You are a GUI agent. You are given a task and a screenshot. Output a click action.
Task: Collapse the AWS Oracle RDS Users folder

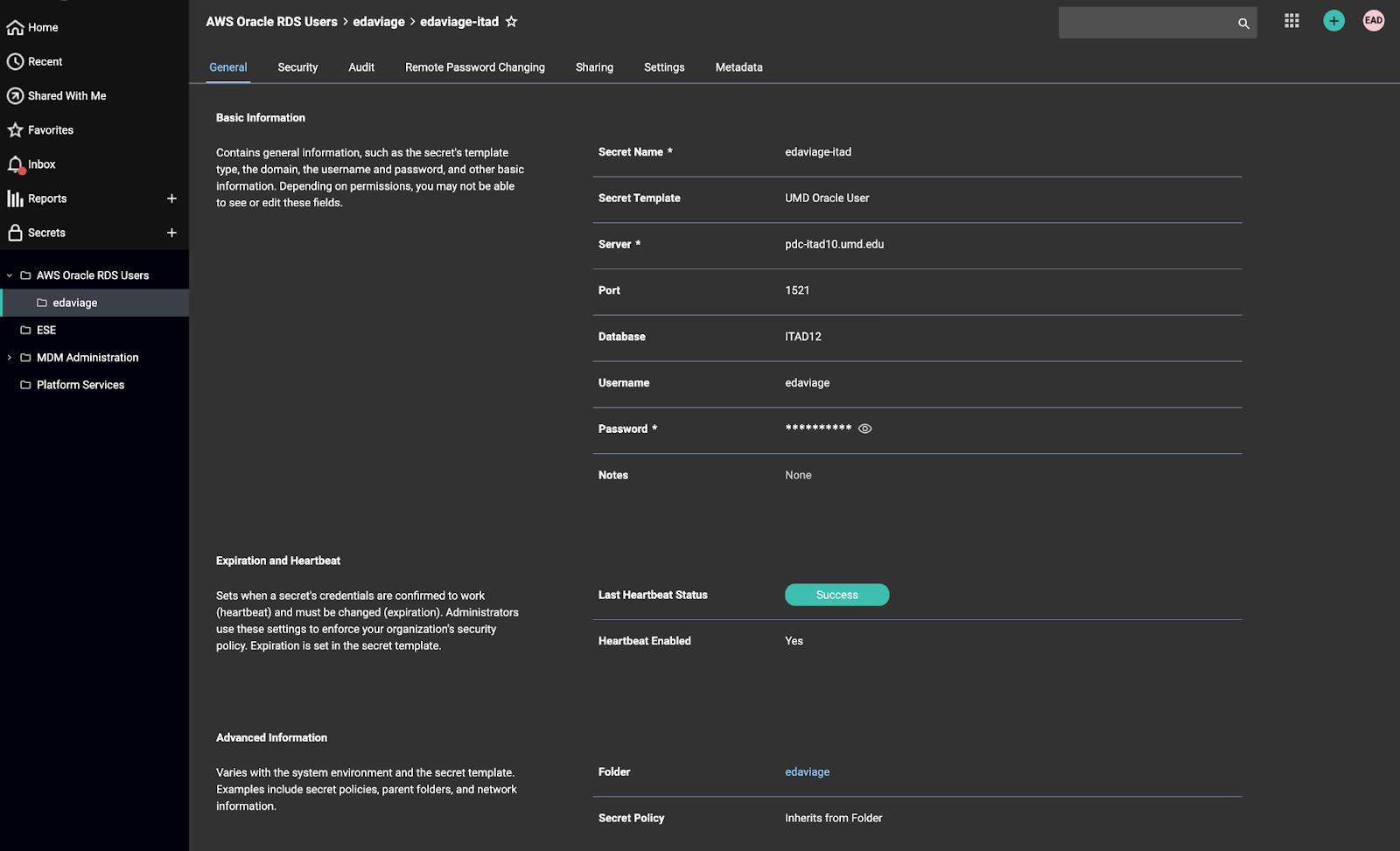(x=10, y=276)
